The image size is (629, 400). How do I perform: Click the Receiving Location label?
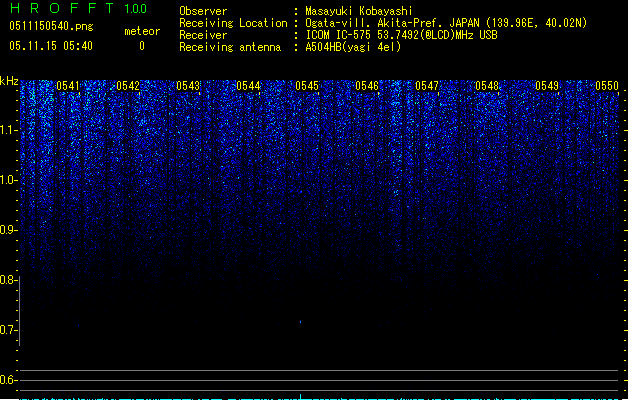[233, 23]
